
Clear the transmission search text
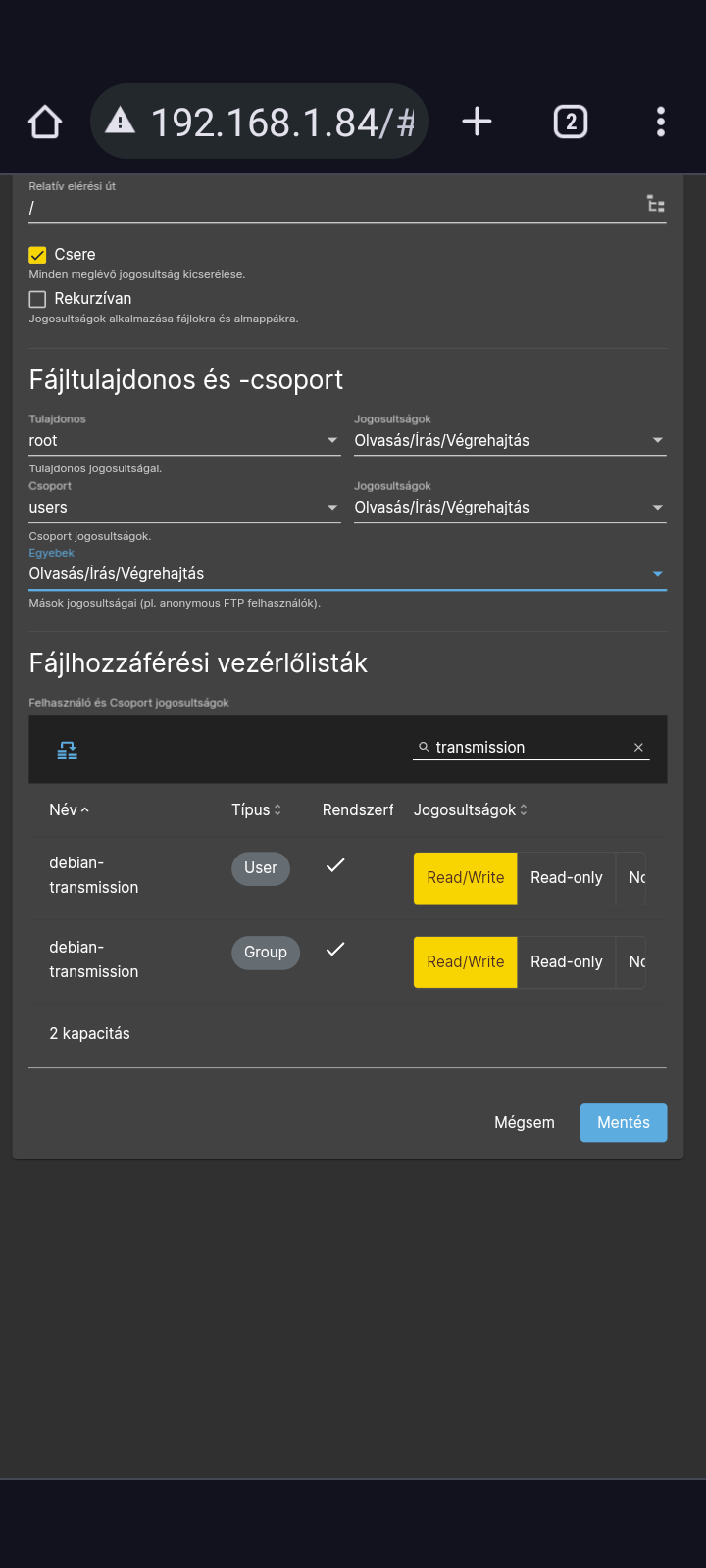[638, 747]
